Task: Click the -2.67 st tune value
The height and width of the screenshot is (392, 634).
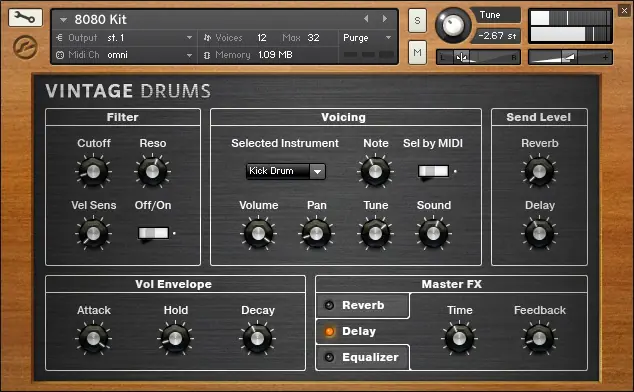Action: (497, 36)
